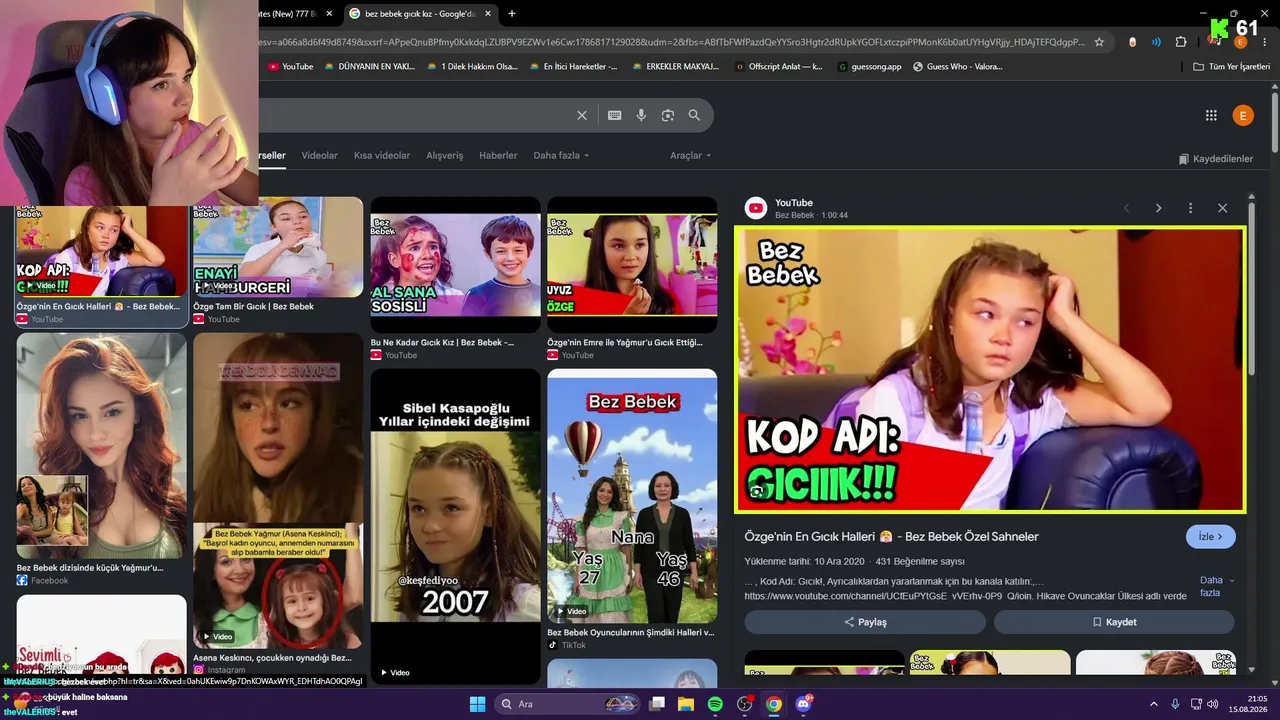Open Discord from the taskbar
The width and height of the screenshot is (1280, 720).
[803, 704]
